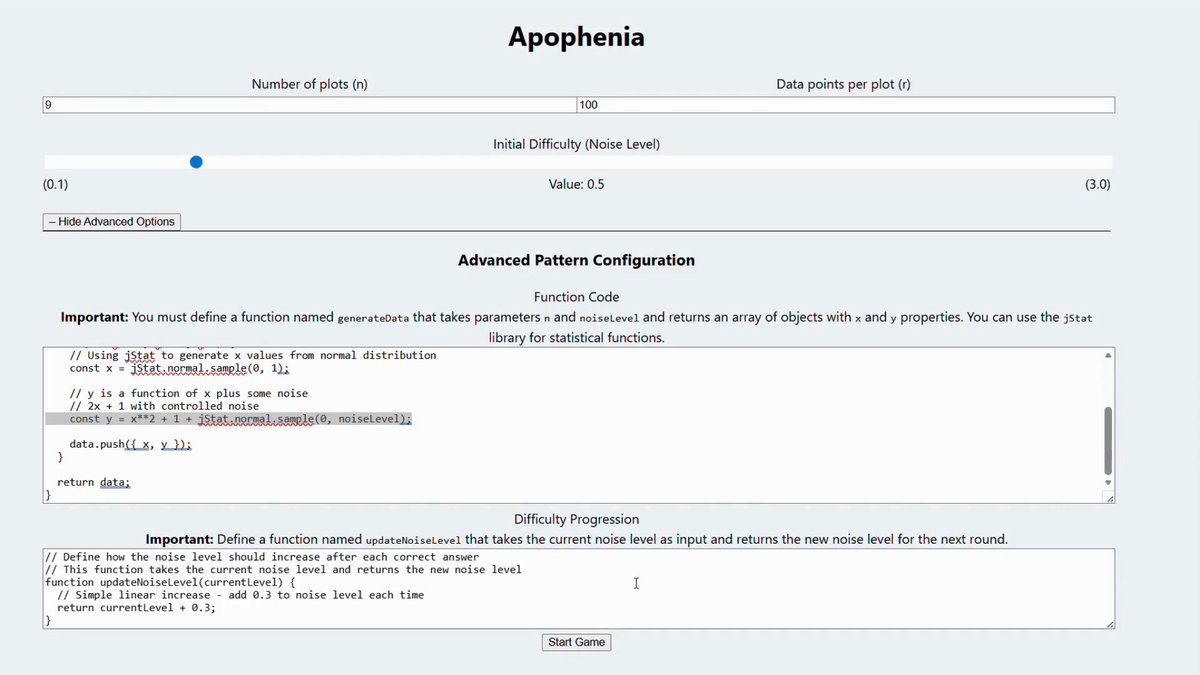Viewport: 1200px width, 675px height.
Task: Focus the Number of plots input field
Action: click(310, 105)
